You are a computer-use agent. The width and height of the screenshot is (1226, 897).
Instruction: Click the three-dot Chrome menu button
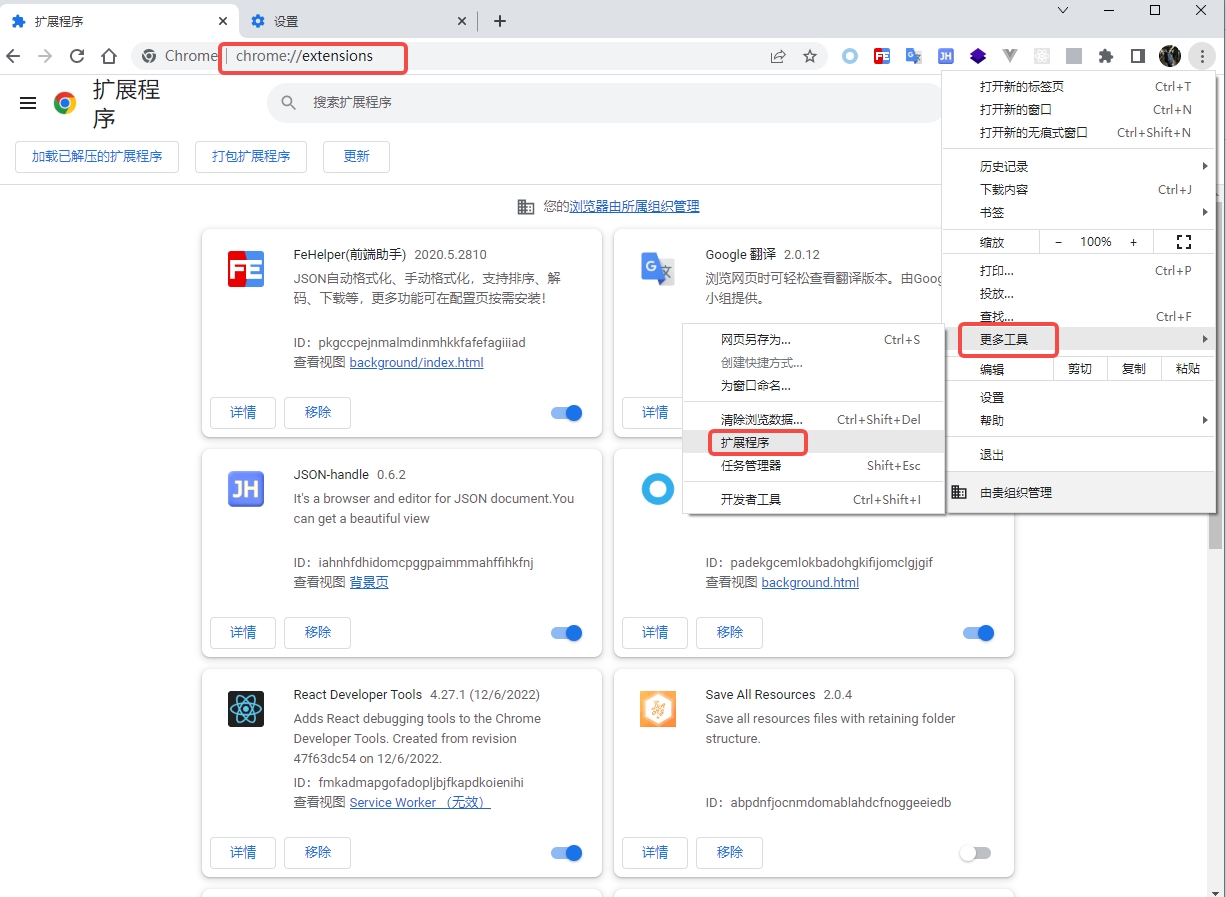point(1202,56)
